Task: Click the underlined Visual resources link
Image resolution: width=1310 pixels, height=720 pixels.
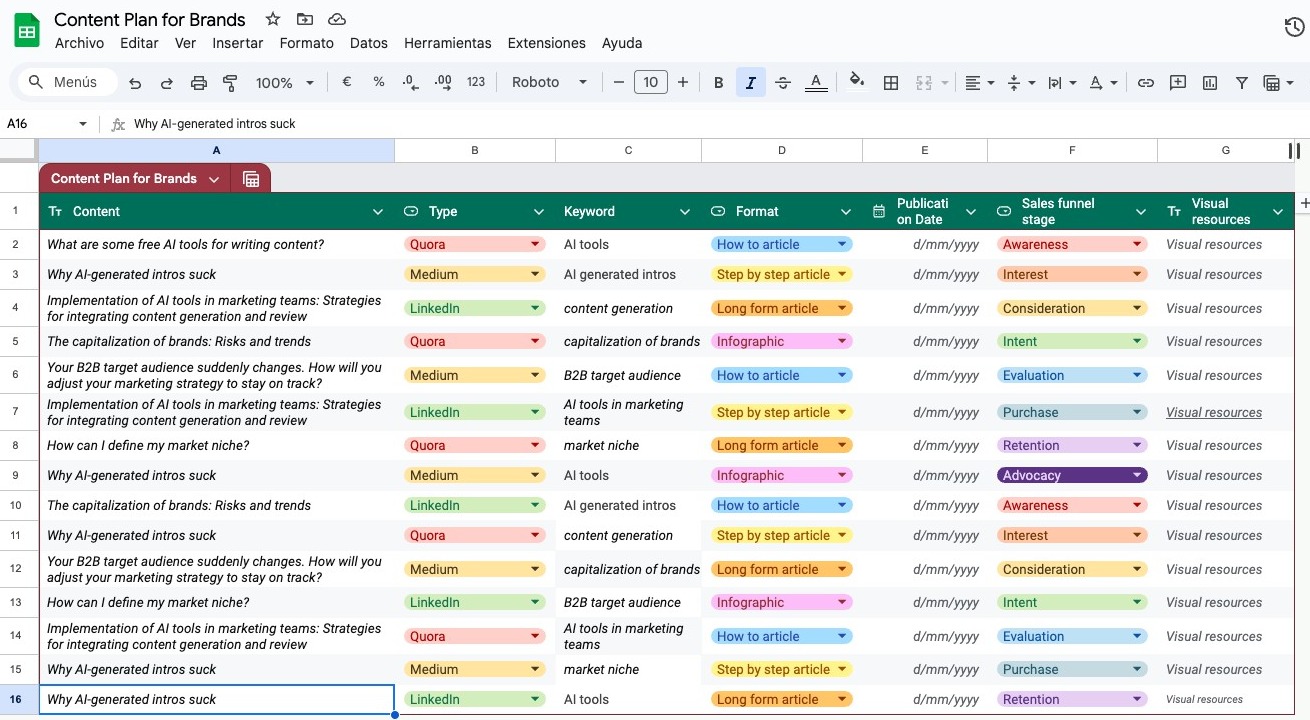Action: (x=1214, y=412)
